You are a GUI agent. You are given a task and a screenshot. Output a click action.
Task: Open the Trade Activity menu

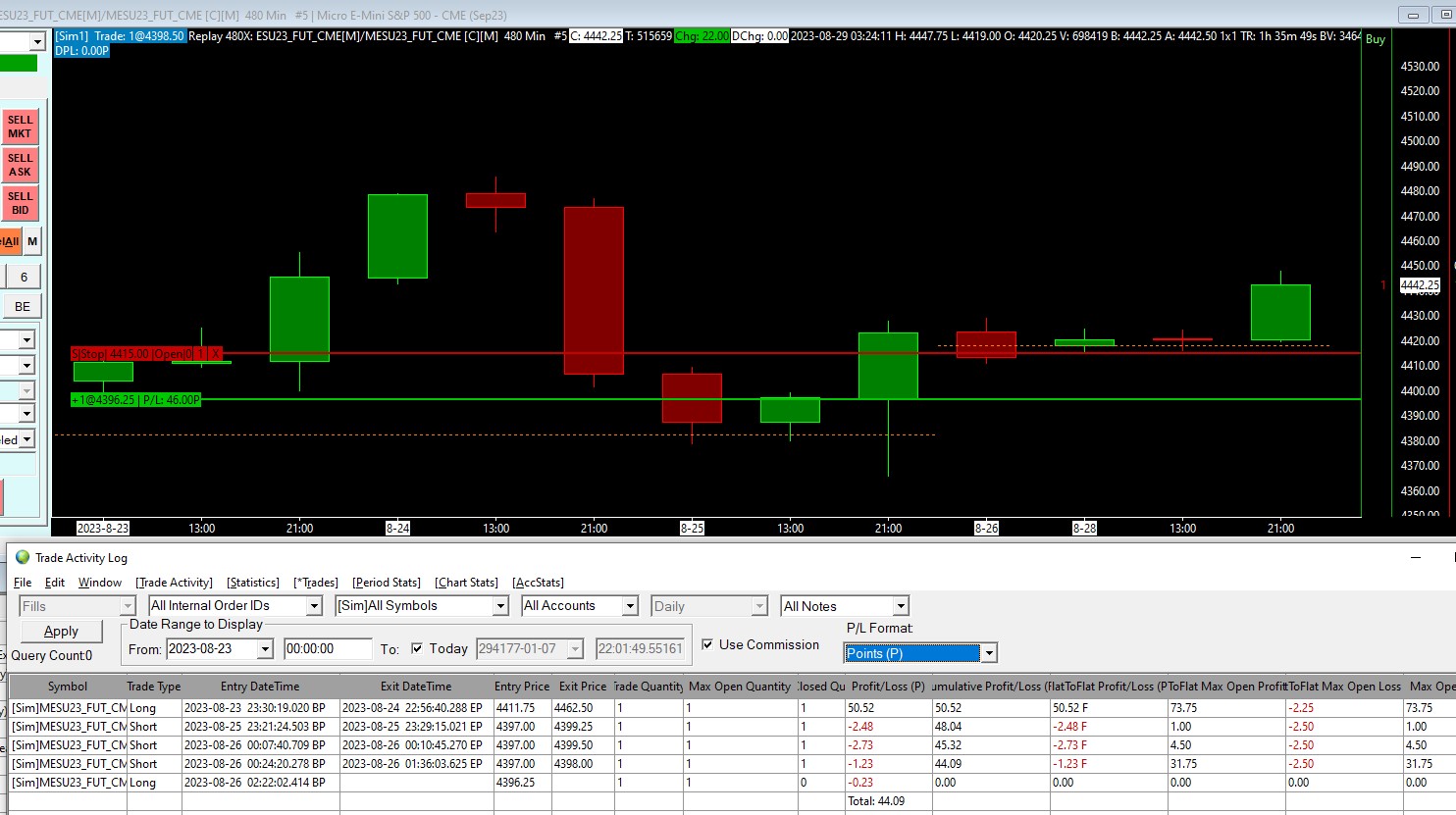coord(174,582)
